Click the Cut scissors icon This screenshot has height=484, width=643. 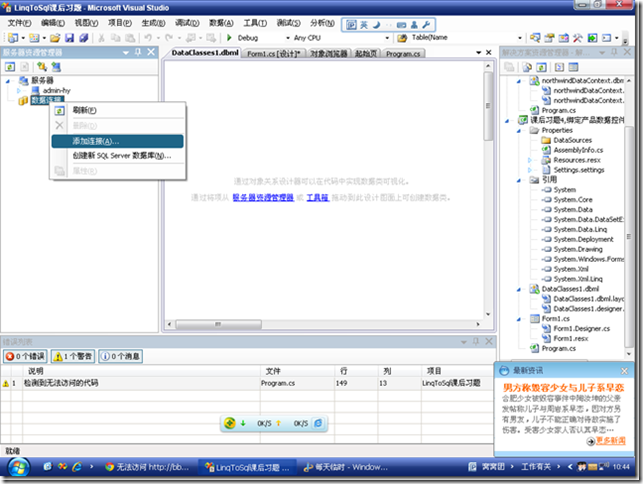(x=101, y=38)
